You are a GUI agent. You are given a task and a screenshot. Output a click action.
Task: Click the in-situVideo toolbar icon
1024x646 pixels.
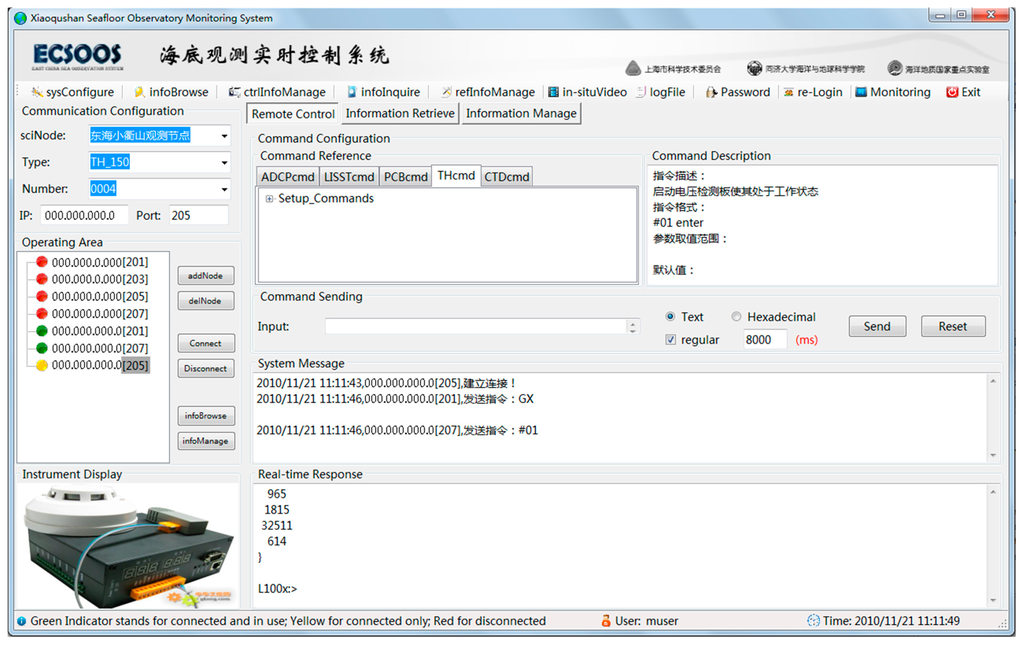point(586,92)
